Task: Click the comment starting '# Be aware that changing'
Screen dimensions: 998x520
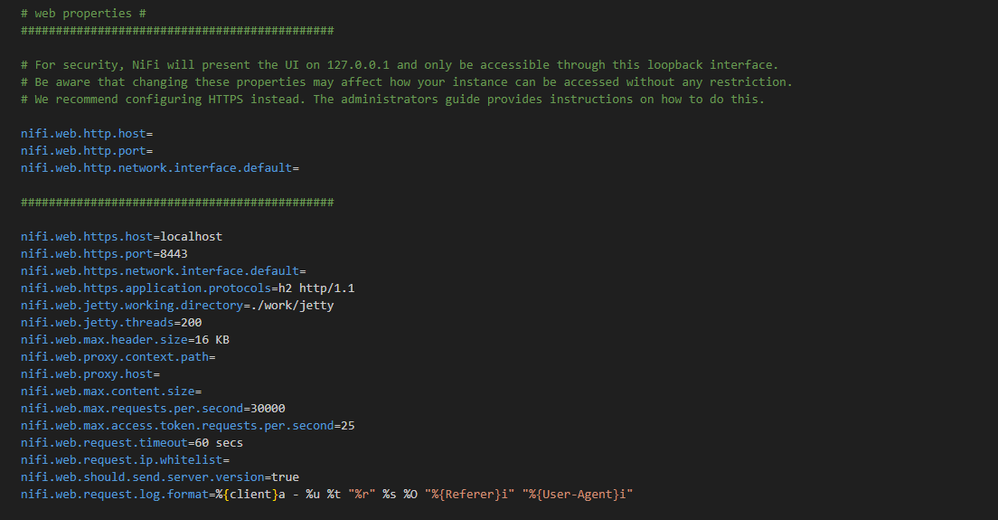Action: click(x=407, y=82)
